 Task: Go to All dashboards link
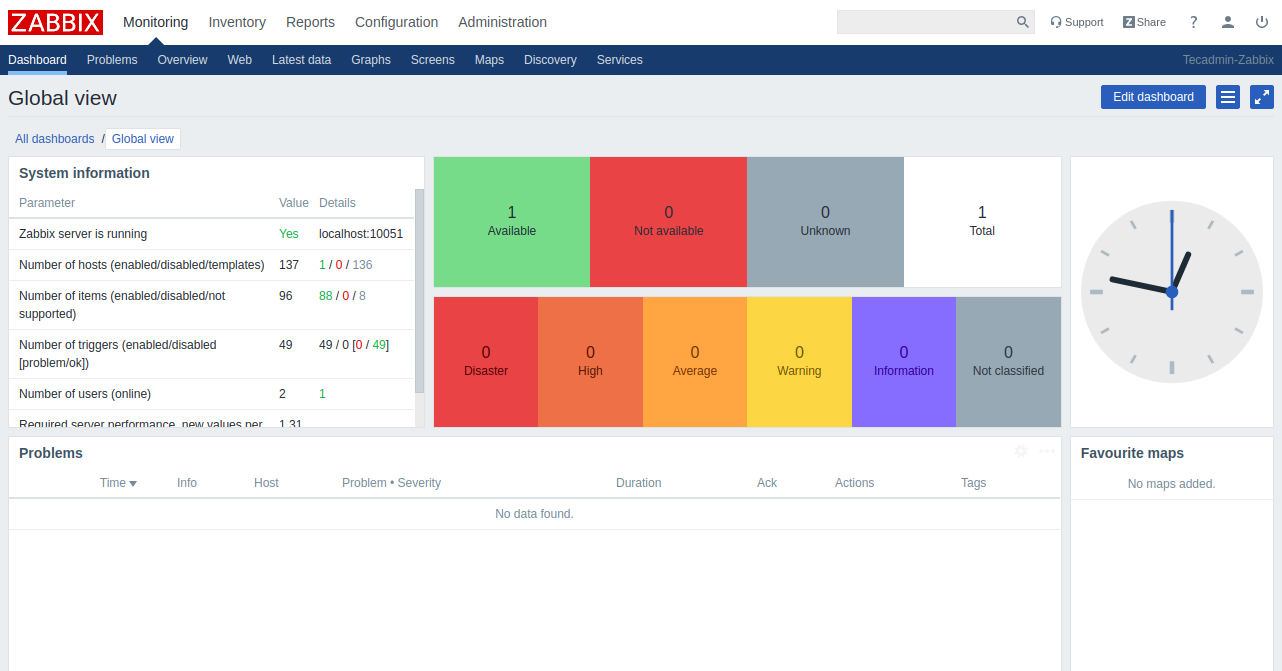pos(54,139)
